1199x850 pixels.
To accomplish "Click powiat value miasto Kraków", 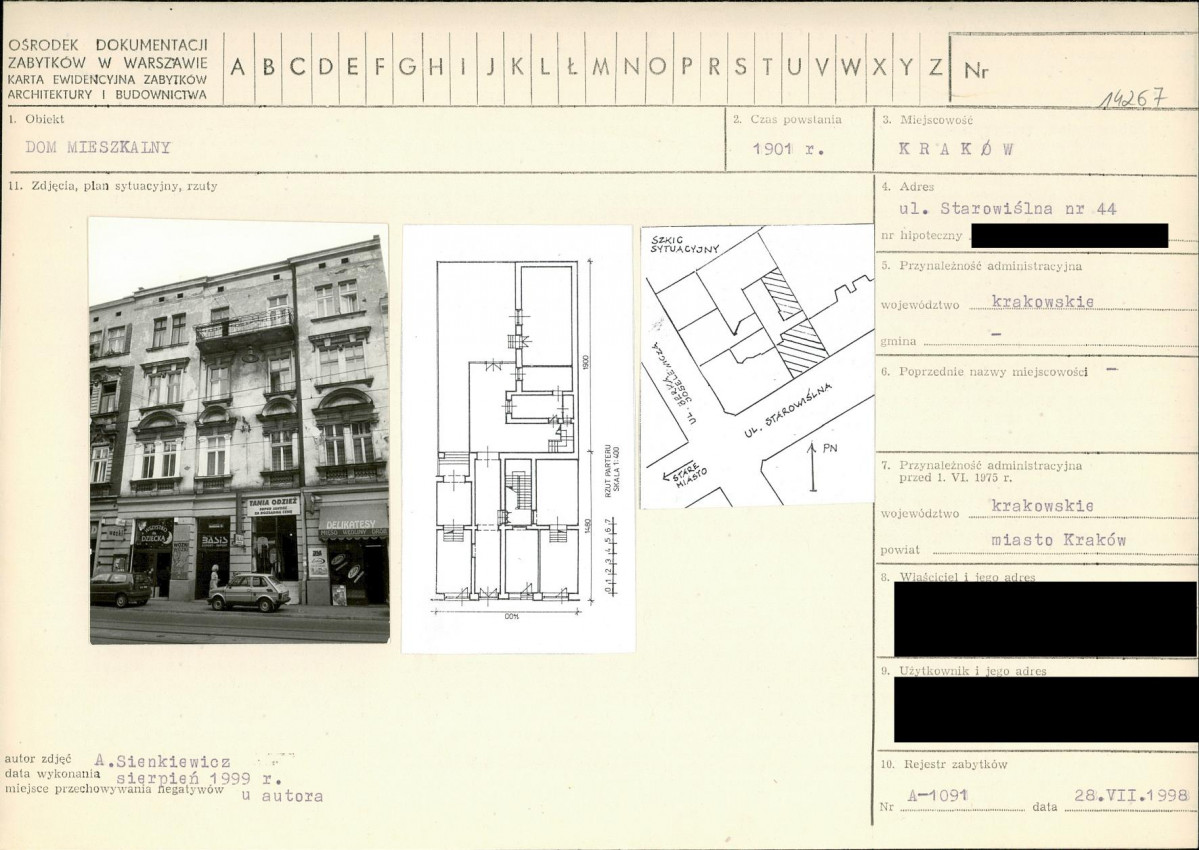I will pyautogui.click(x=1058, y=540).
